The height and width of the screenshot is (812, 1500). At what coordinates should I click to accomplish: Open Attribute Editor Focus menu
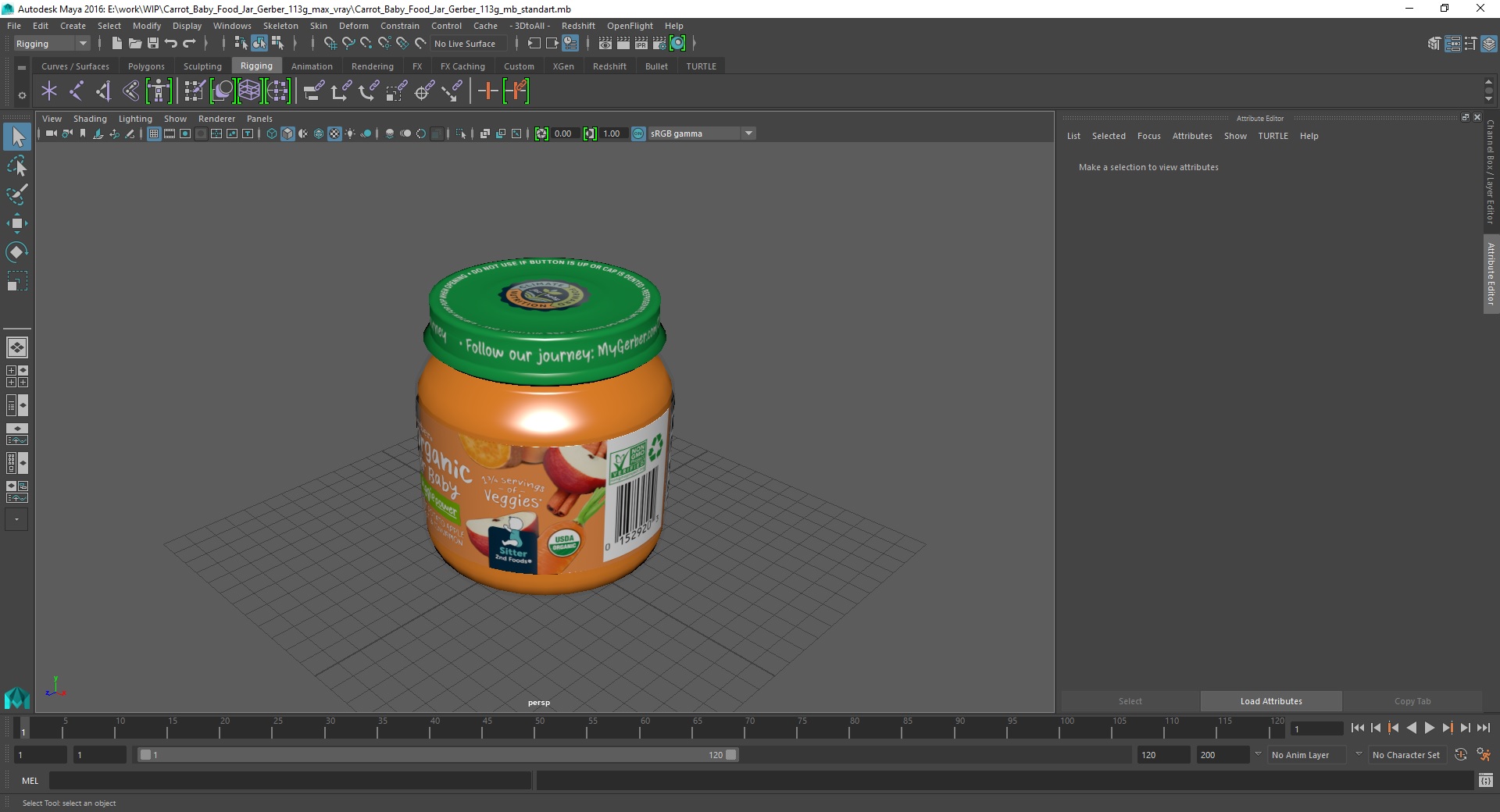point(1148,136)
